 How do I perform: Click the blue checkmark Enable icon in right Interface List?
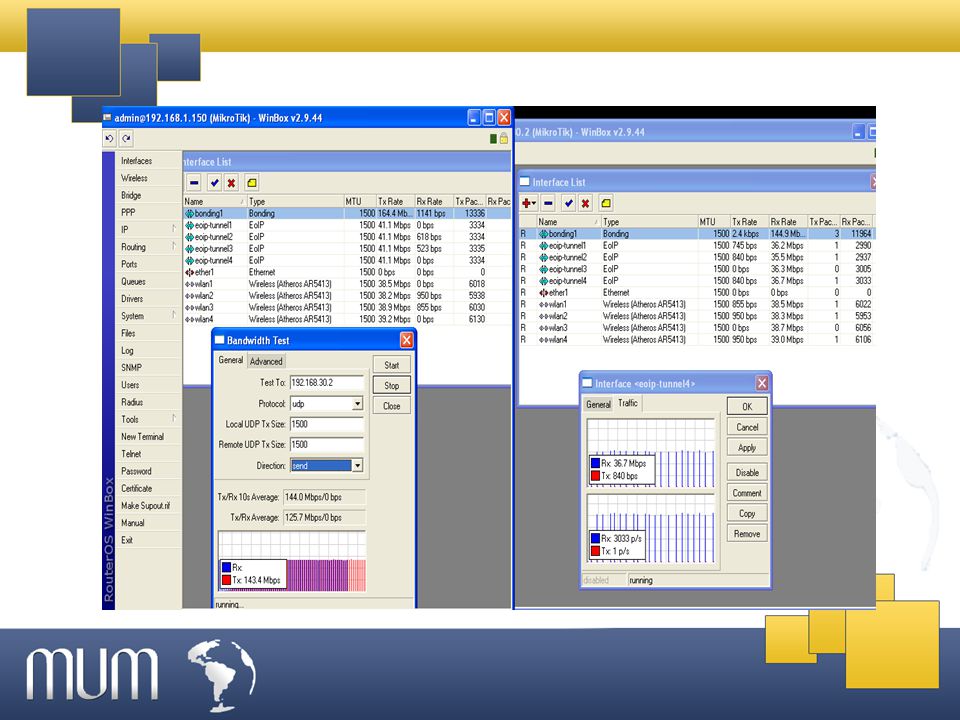[x=569, y=203]
